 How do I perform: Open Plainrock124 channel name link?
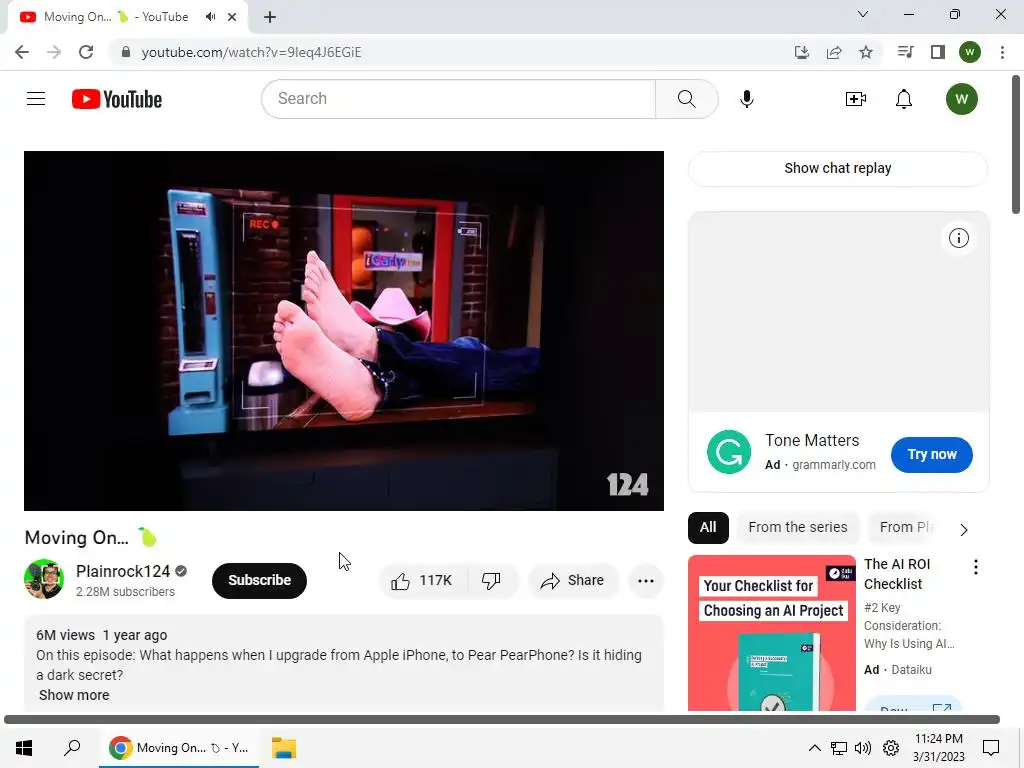coord(123,571)
